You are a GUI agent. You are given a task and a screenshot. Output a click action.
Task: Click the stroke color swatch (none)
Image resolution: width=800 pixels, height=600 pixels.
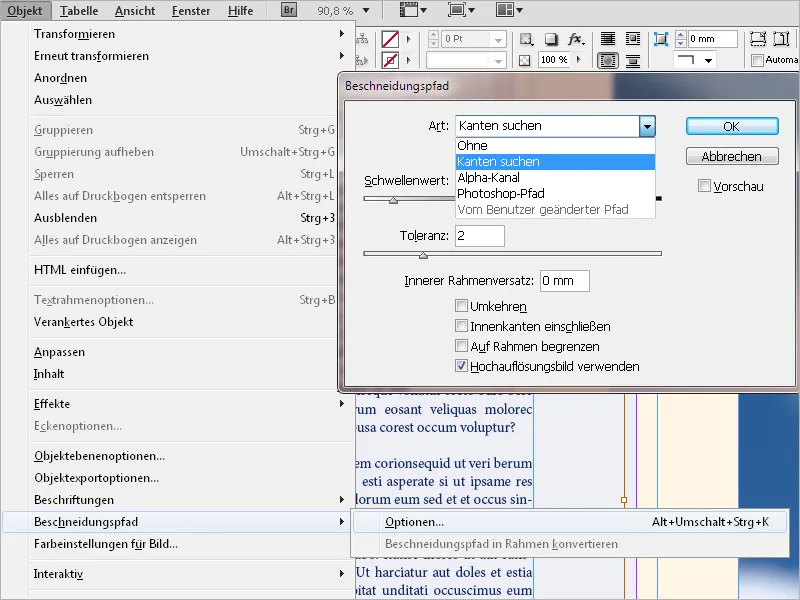(390, 60)
